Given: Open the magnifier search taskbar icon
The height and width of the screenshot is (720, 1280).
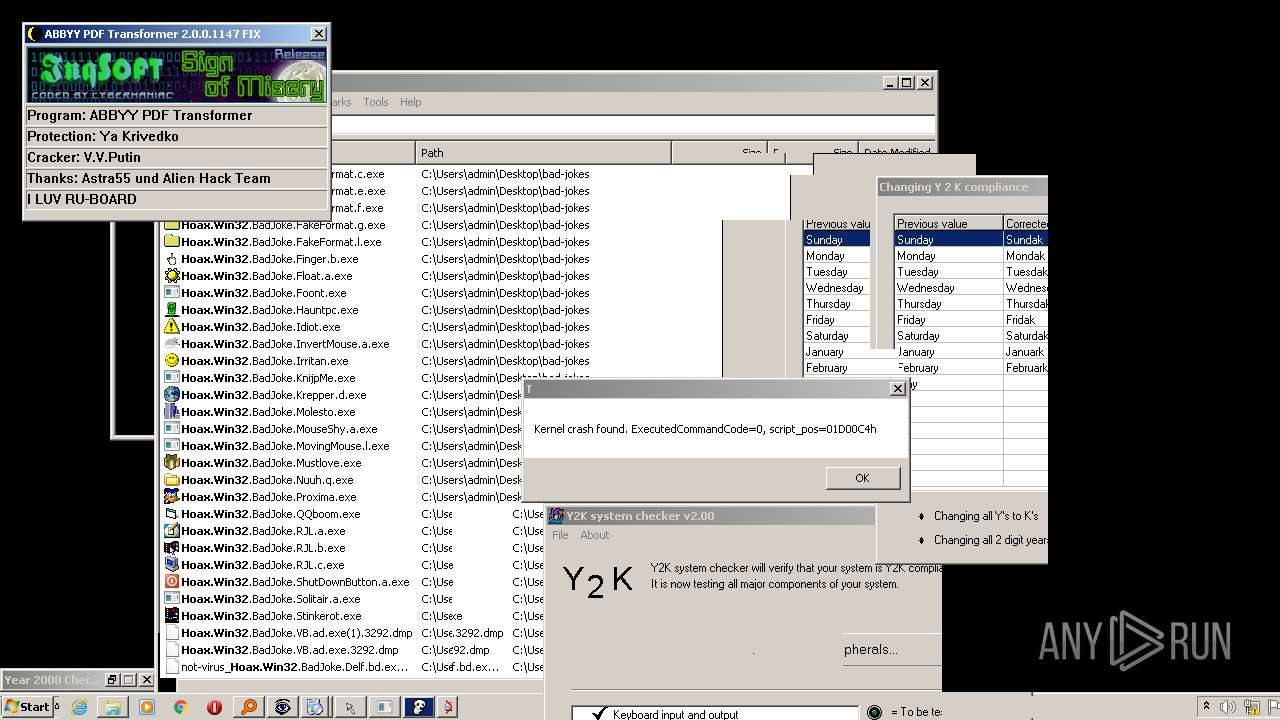Looking at the screenshot, I should (x=248, y=707).
